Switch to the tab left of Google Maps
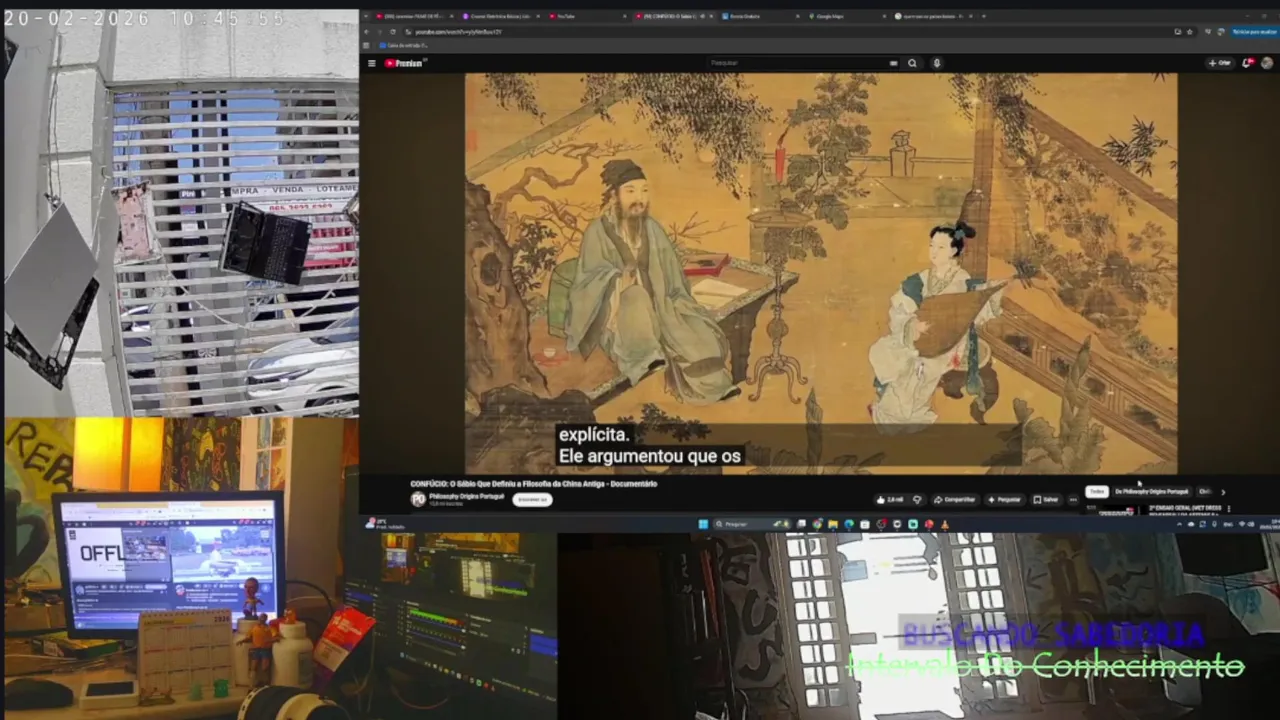 point(760,16)
